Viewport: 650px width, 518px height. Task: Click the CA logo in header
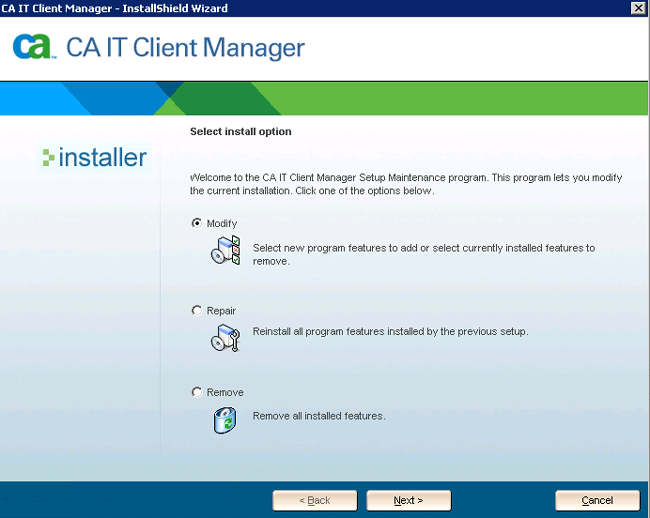[33, 46]
